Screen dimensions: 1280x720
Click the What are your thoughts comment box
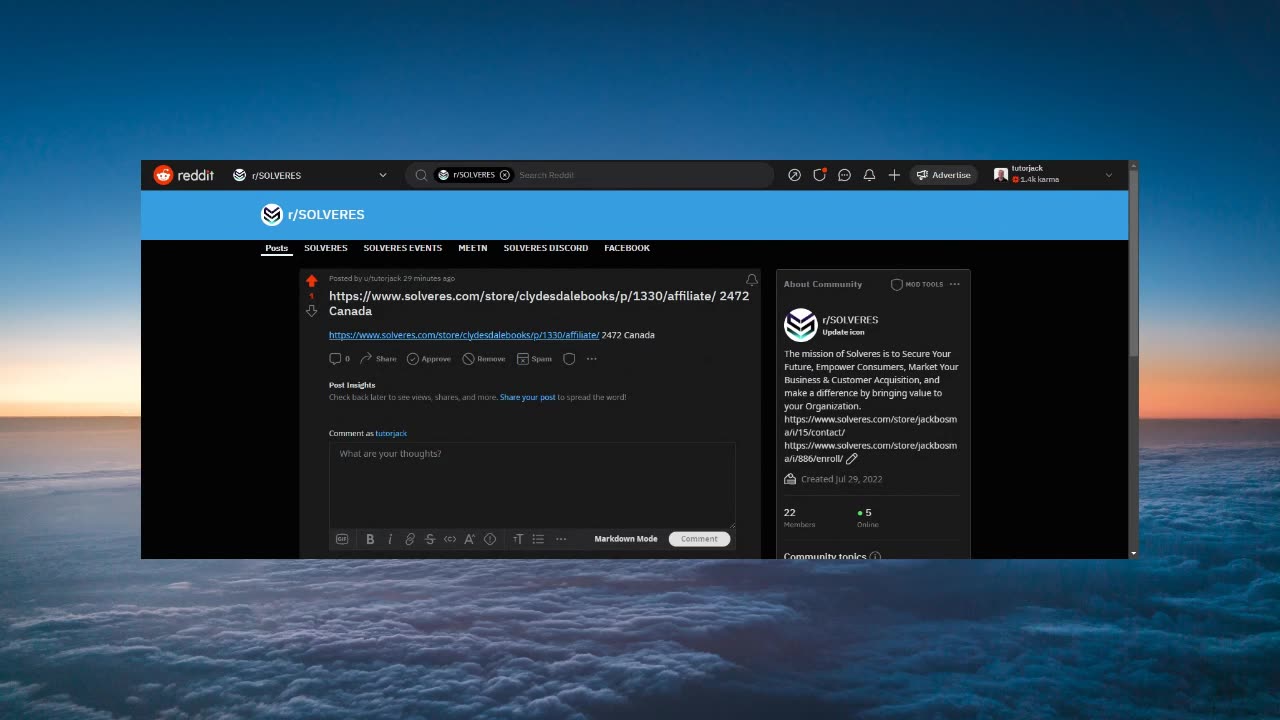(x=532, y=484)
